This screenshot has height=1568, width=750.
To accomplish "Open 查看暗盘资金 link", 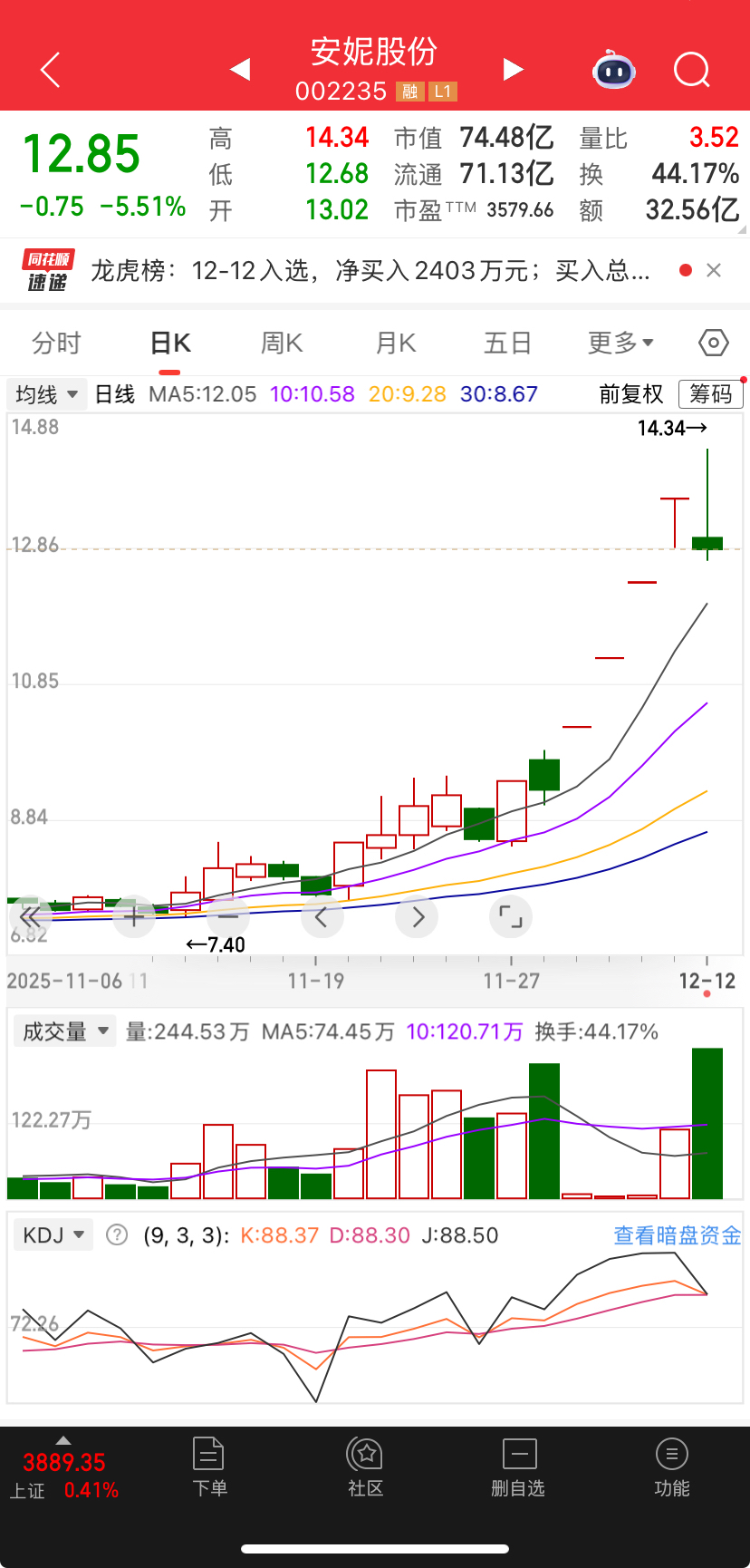I will 678,1235.
